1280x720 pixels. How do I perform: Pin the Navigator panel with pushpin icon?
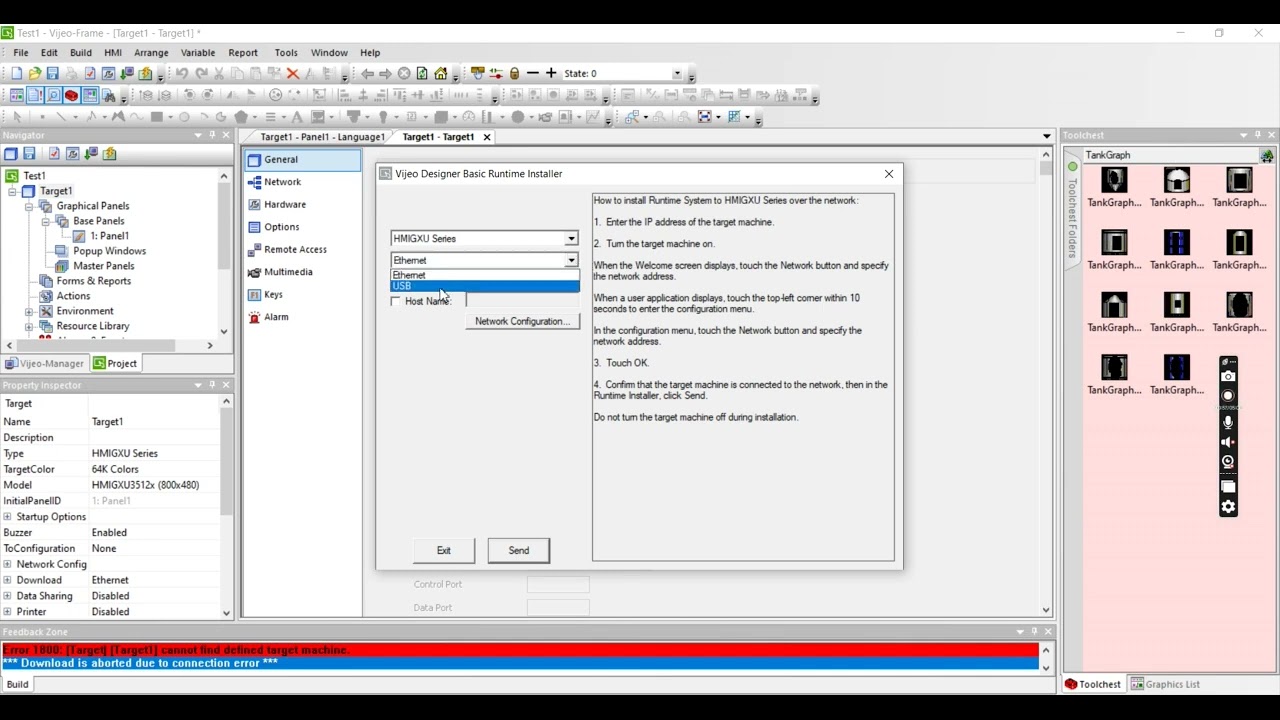click(x=212, y=135)
